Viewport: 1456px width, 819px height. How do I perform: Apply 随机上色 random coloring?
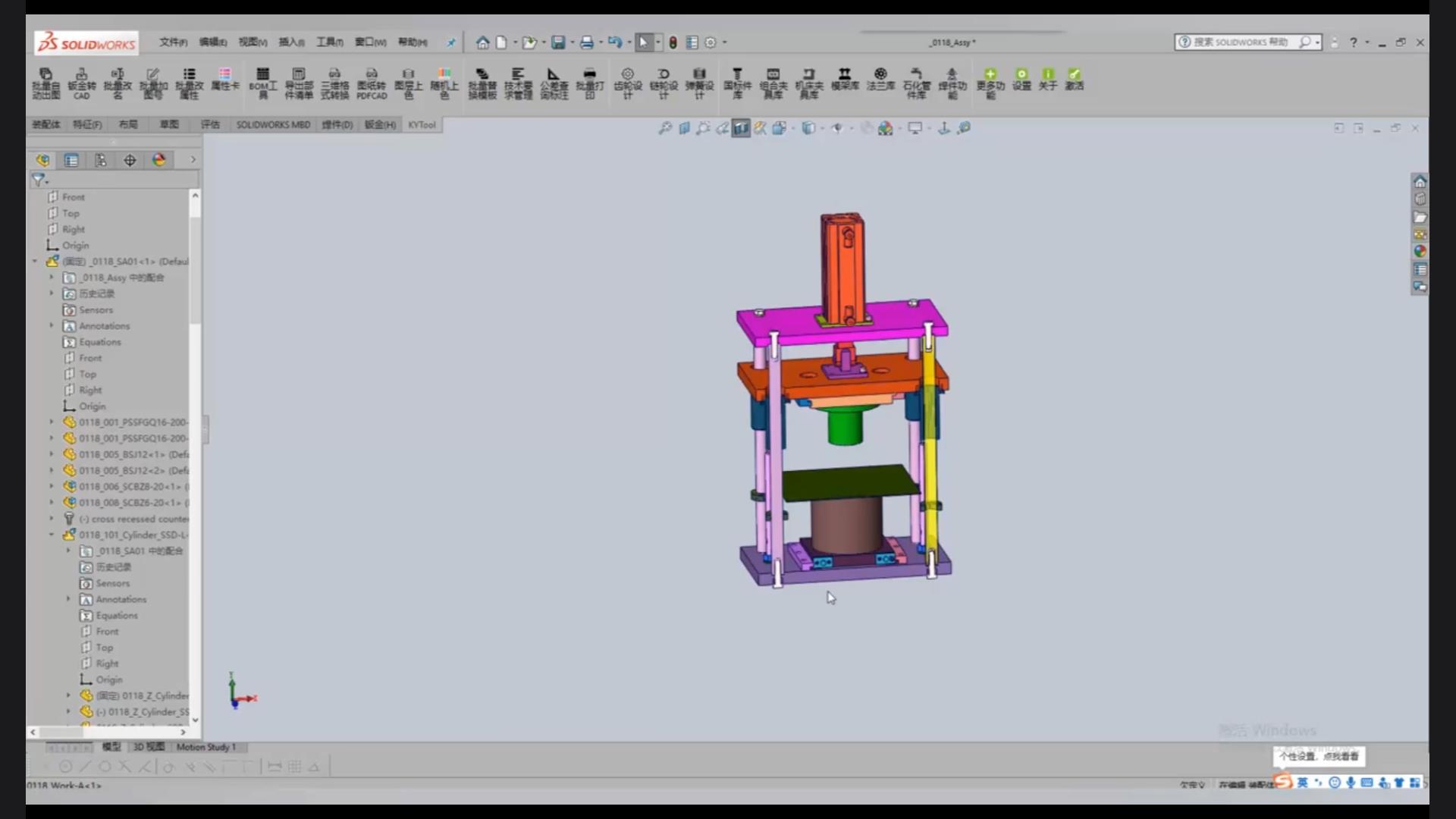coord(444,83)
